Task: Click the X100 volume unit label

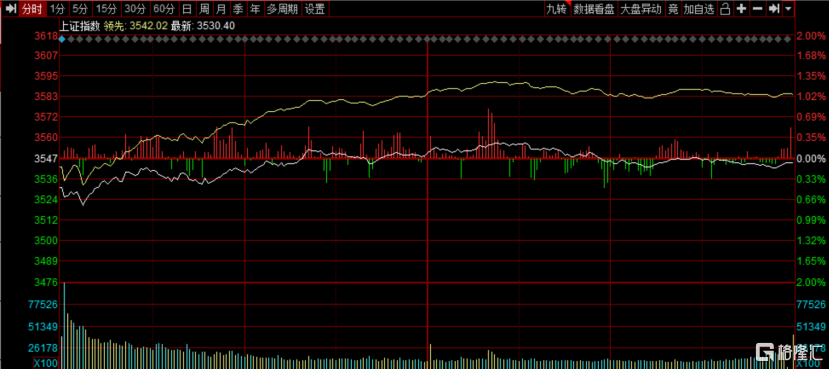Action: tap(46, 364)
